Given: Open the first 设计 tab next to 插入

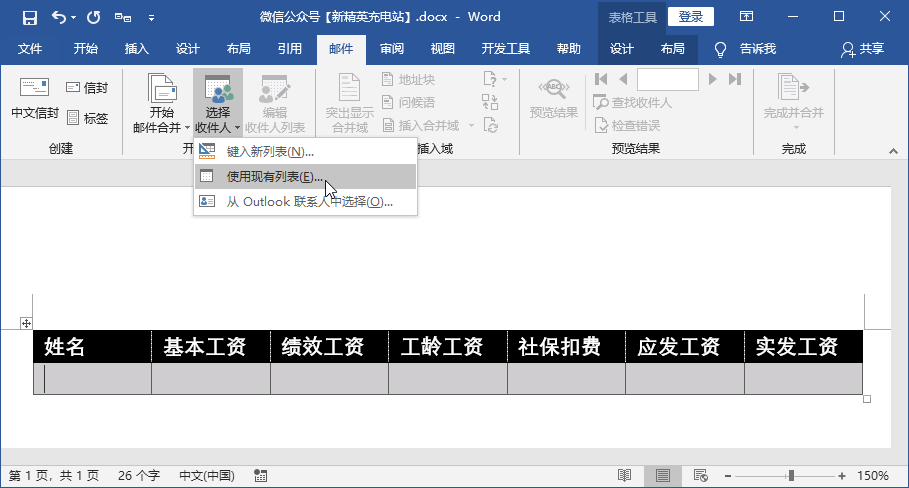Looking at the screenshot, I should click(187, 49).
